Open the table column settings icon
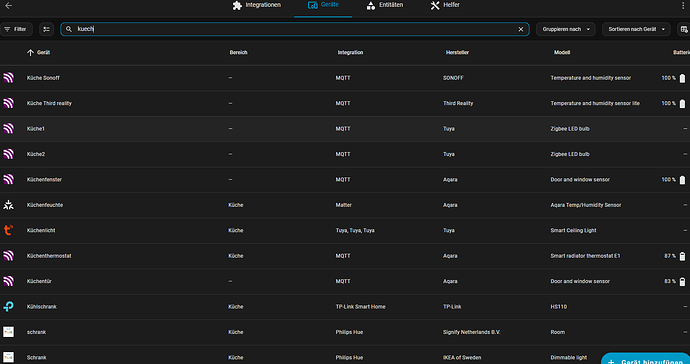This screenshot has height=364, width=690. (x=684, y=29)
